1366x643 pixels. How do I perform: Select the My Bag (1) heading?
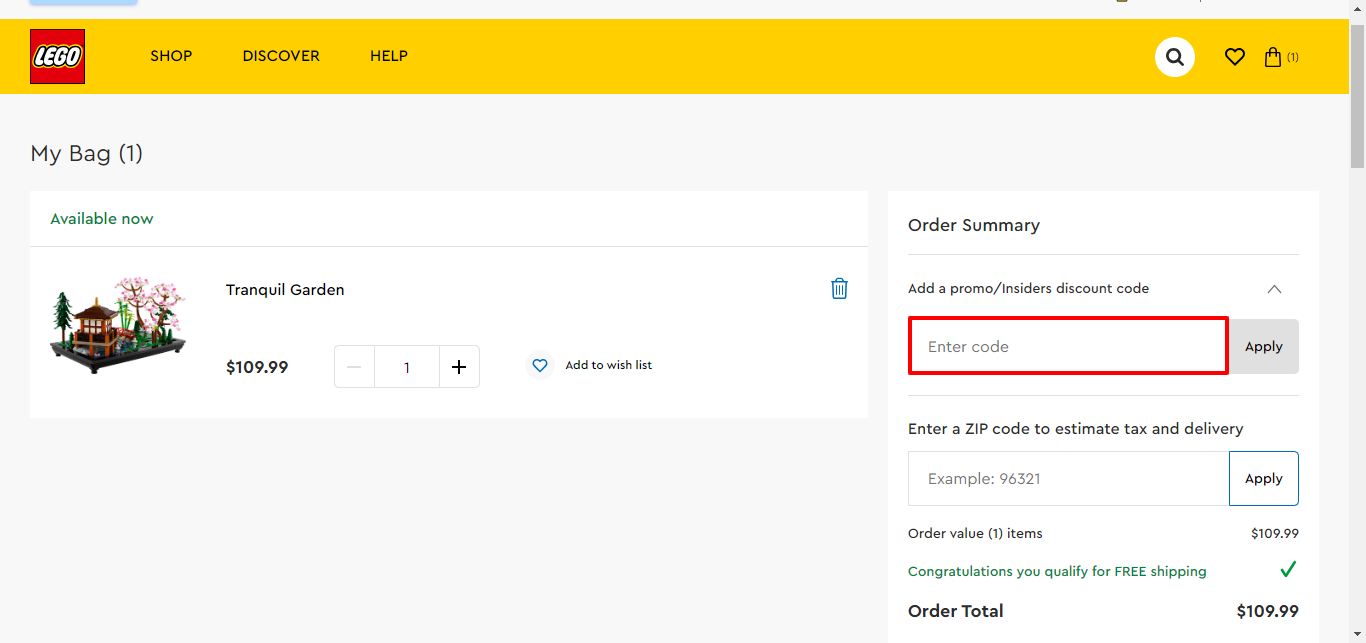coord(87,154)
